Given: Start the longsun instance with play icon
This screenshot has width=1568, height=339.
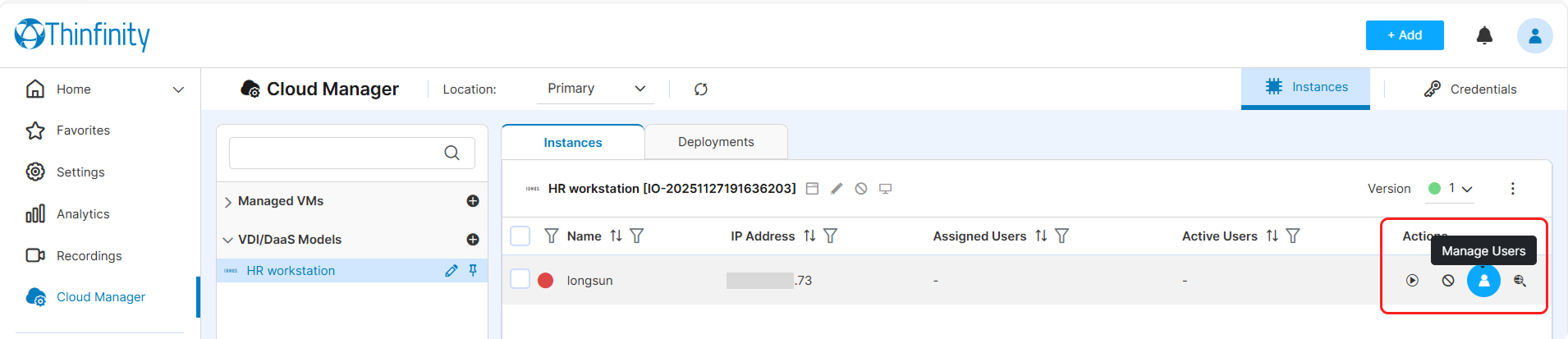Looking at the screenshot, I should [x=1412, y=281].
